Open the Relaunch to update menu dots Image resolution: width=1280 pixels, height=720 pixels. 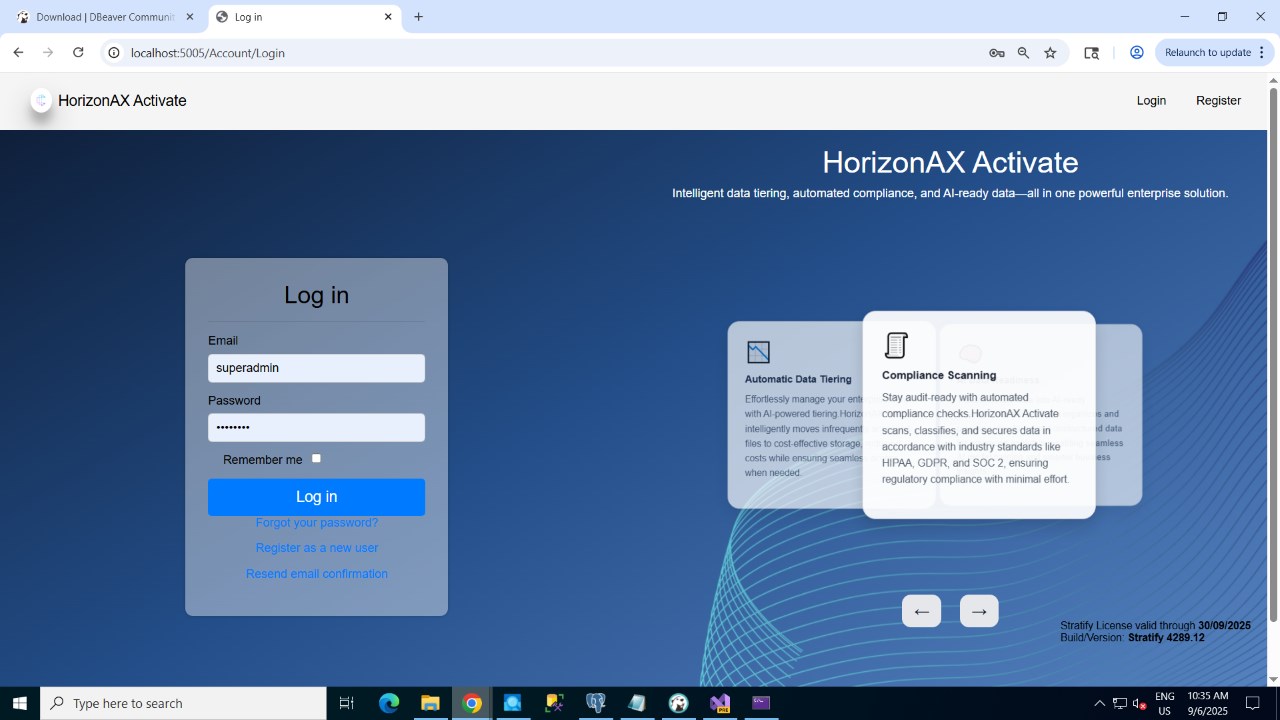click(1262, 53)
